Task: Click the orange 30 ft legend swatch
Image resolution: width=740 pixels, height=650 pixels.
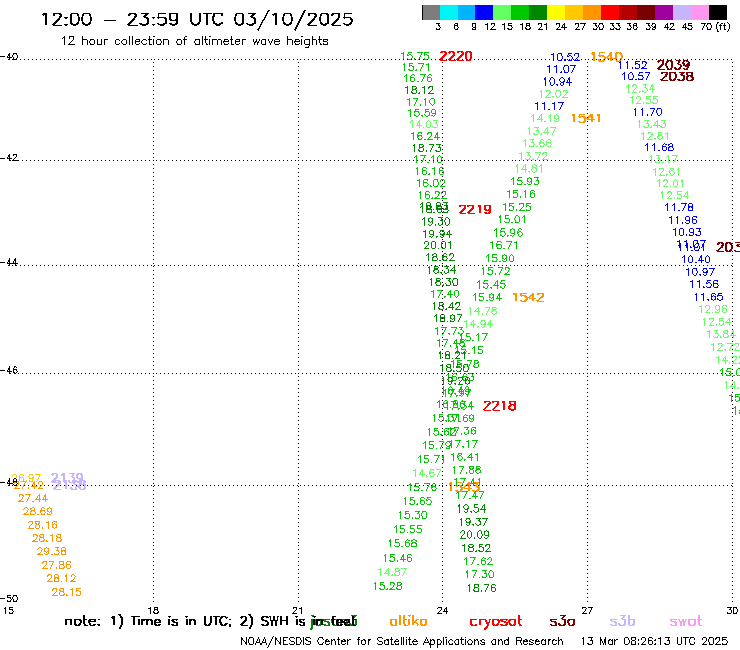Action: pos(592,12)
